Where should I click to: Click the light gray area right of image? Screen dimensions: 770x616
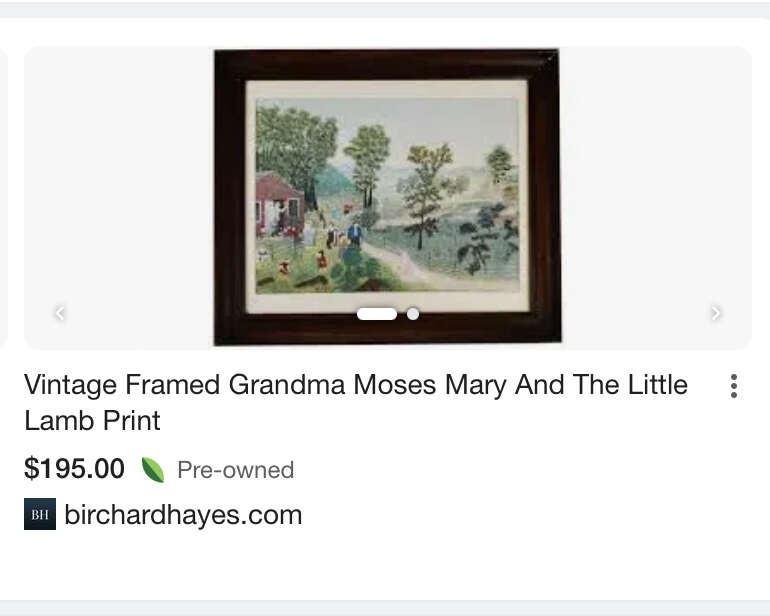click(656, 197)
